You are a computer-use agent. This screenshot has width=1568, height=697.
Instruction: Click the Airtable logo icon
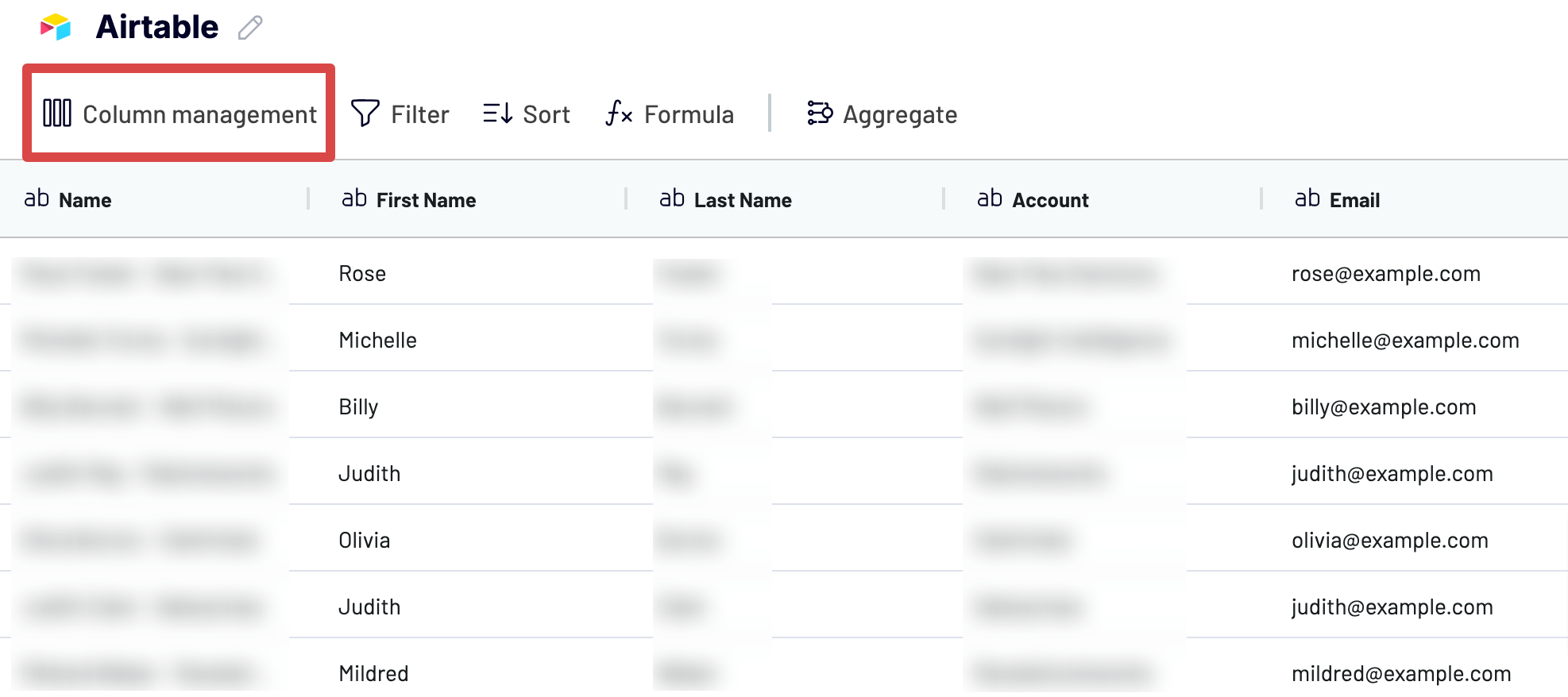(56, 27)
